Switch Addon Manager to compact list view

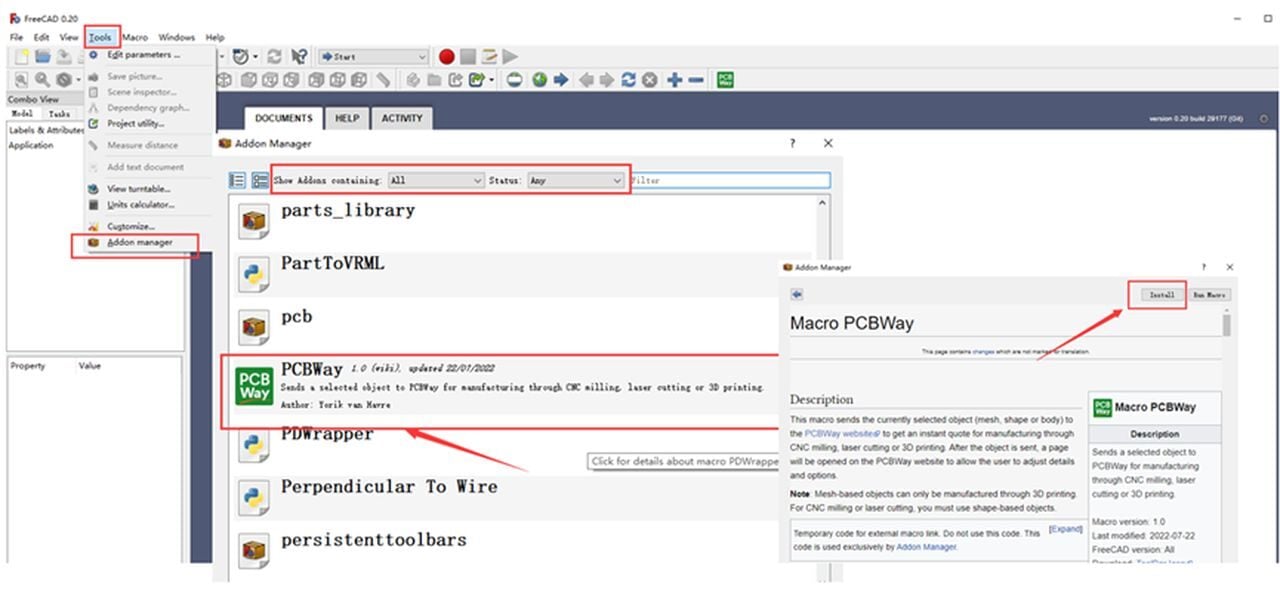click(237, 181)
